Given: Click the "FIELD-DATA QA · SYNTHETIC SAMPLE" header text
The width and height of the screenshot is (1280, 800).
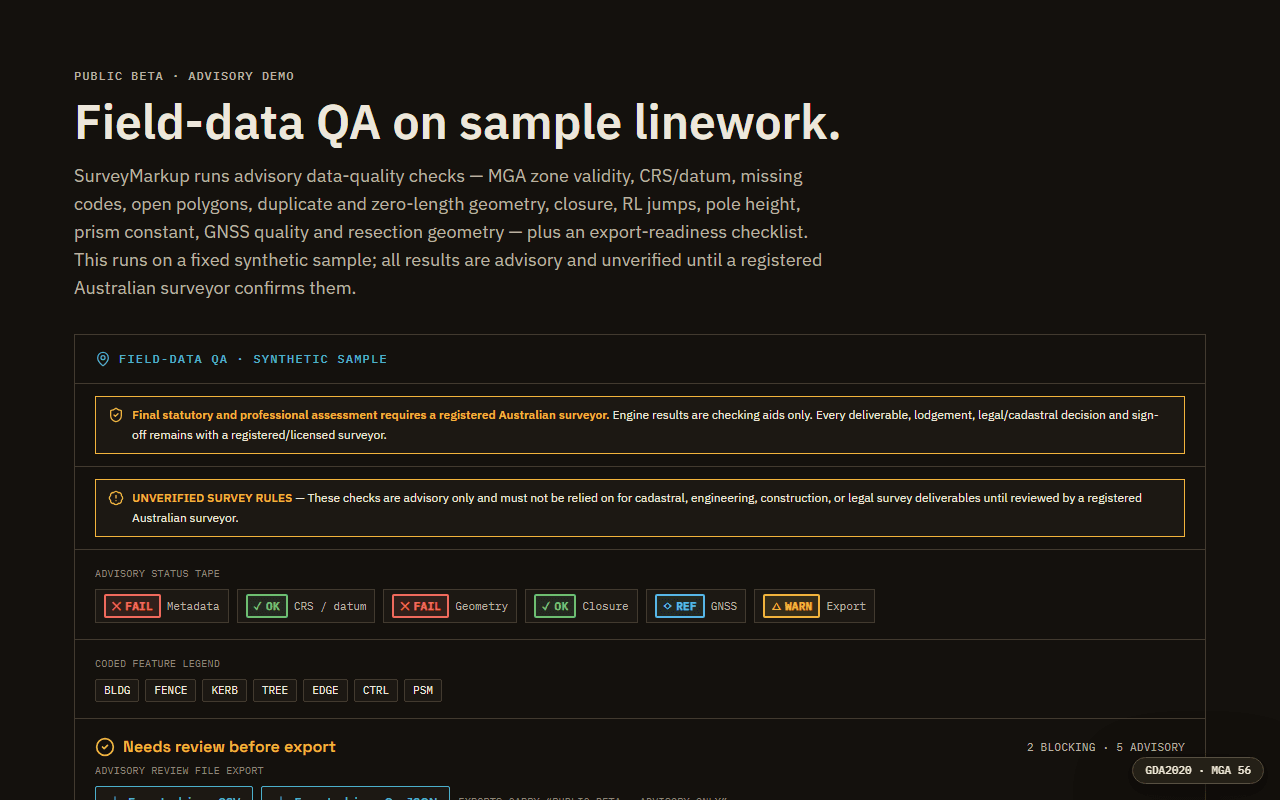Looking at the screenshot, I should point(253,359).
